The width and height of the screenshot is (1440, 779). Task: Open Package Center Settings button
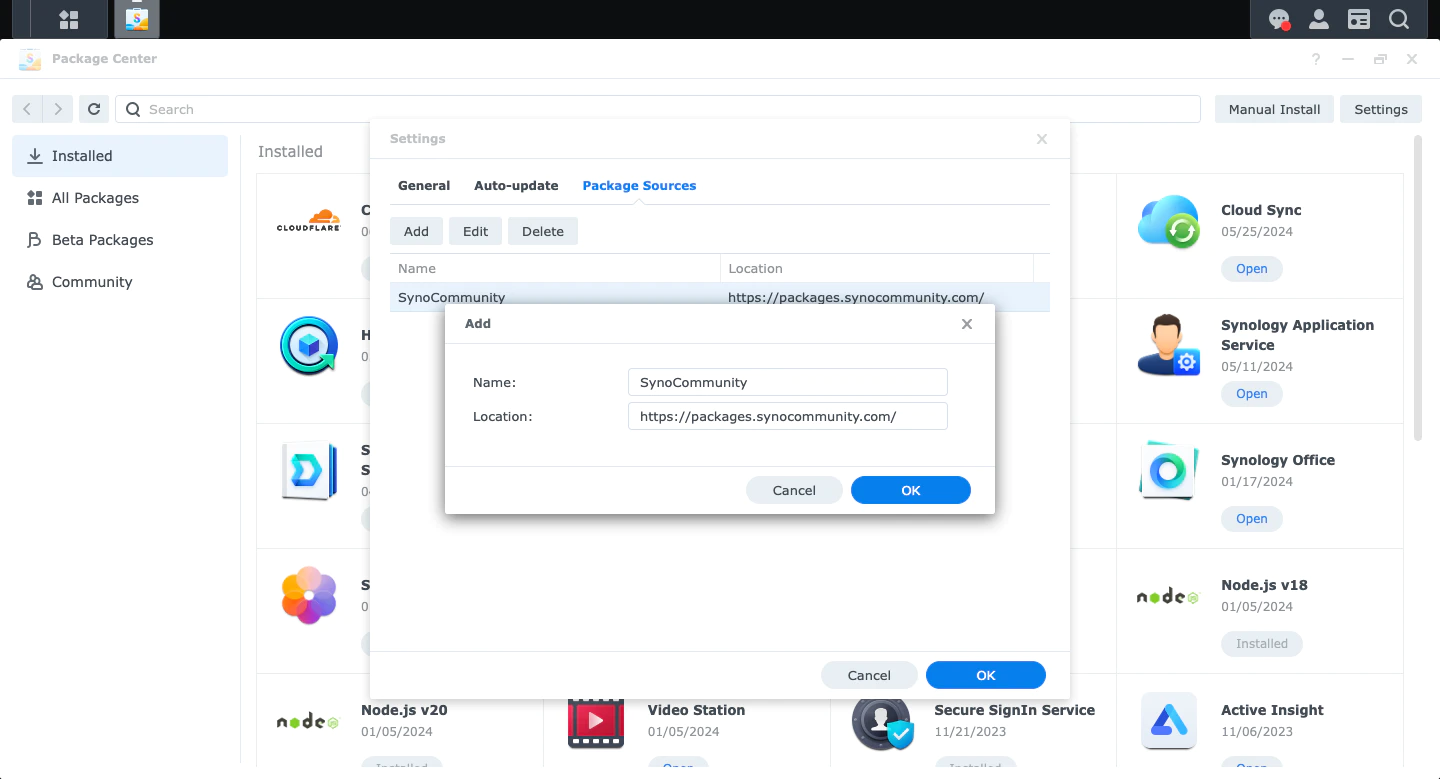click(x=1381, y=109)
